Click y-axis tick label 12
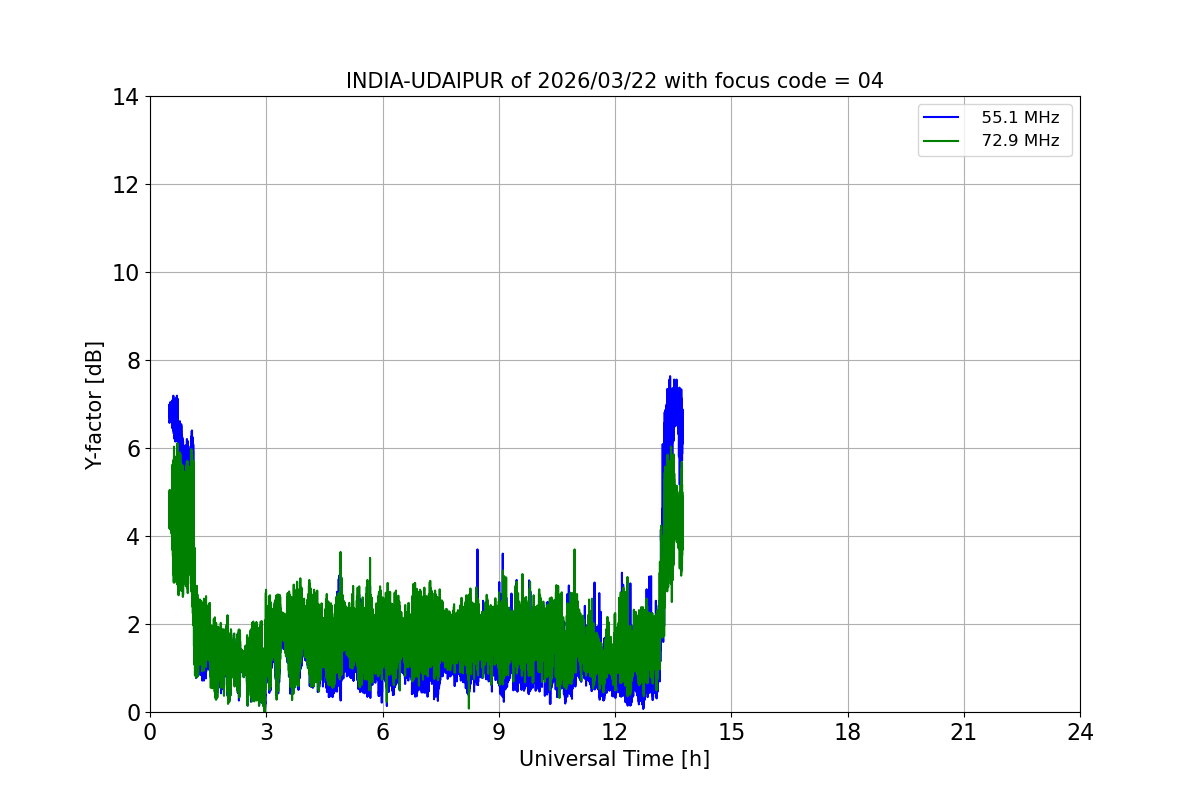Viewport: 1200px width, 800px height. click(x=126, y=185)
